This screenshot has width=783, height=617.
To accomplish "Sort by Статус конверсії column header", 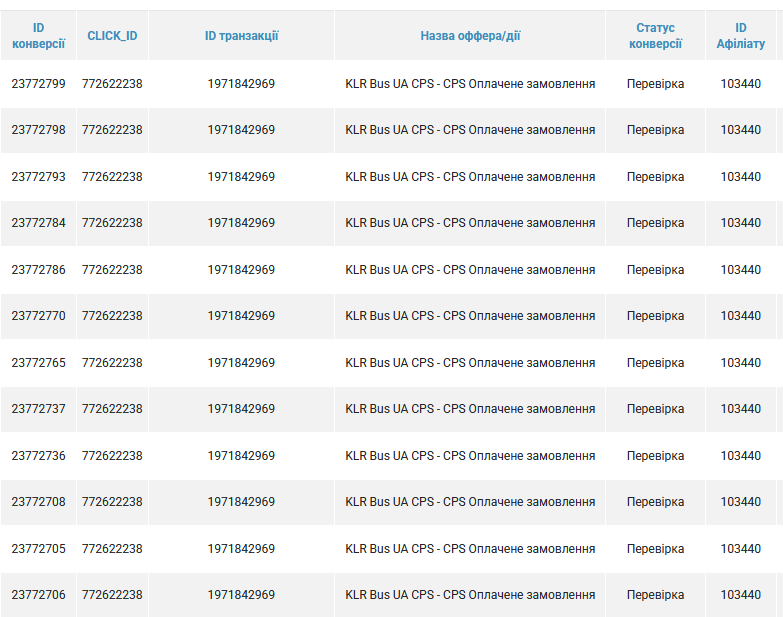I will 655,36.
